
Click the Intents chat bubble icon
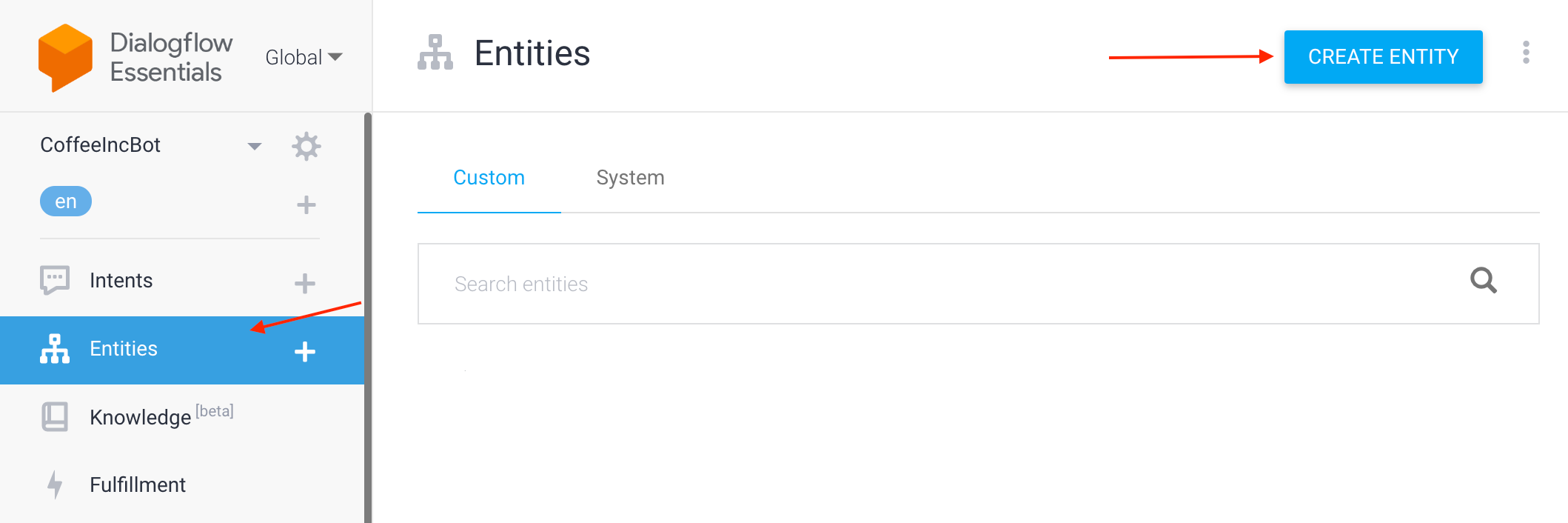(x=55, y=280)
